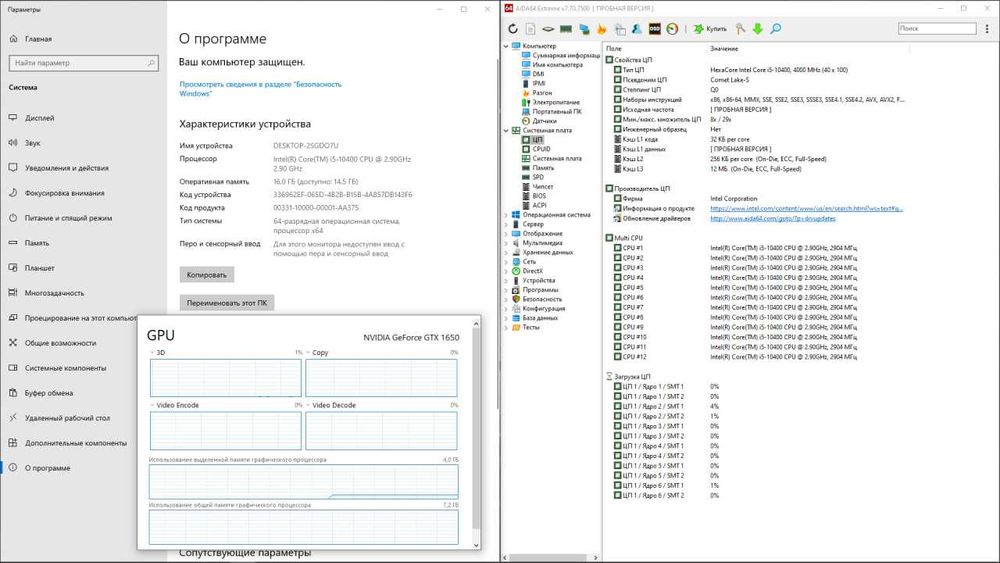Expand the Отображение tree node

coord(506,233)
